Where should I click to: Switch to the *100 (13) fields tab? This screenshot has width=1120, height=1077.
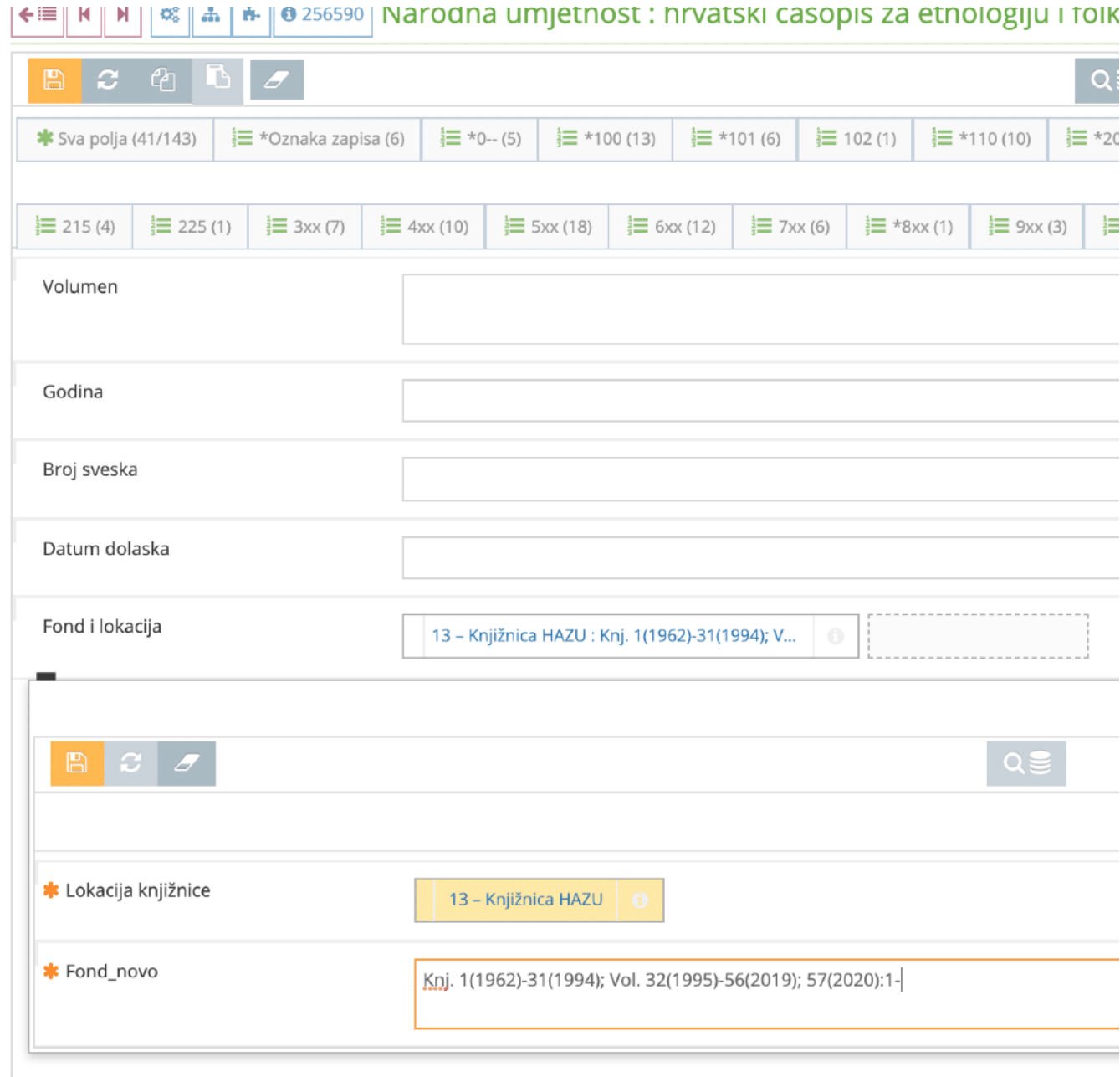(x=606, y=139)
